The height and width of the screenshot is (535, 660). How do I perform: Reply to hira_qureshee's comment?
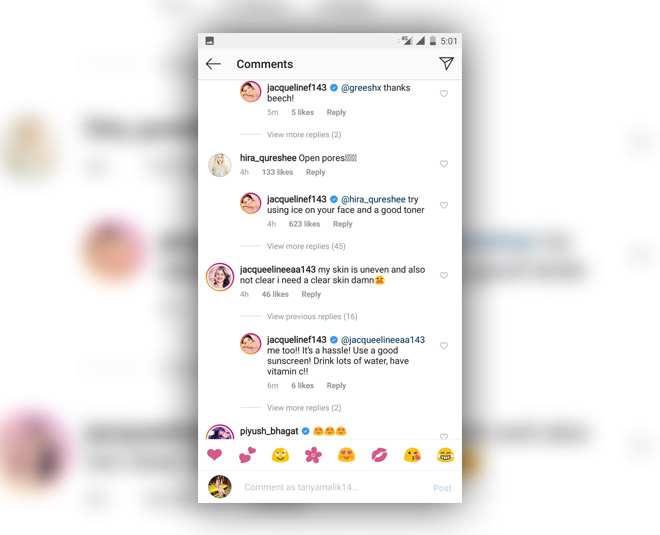[x=315, y=172]
